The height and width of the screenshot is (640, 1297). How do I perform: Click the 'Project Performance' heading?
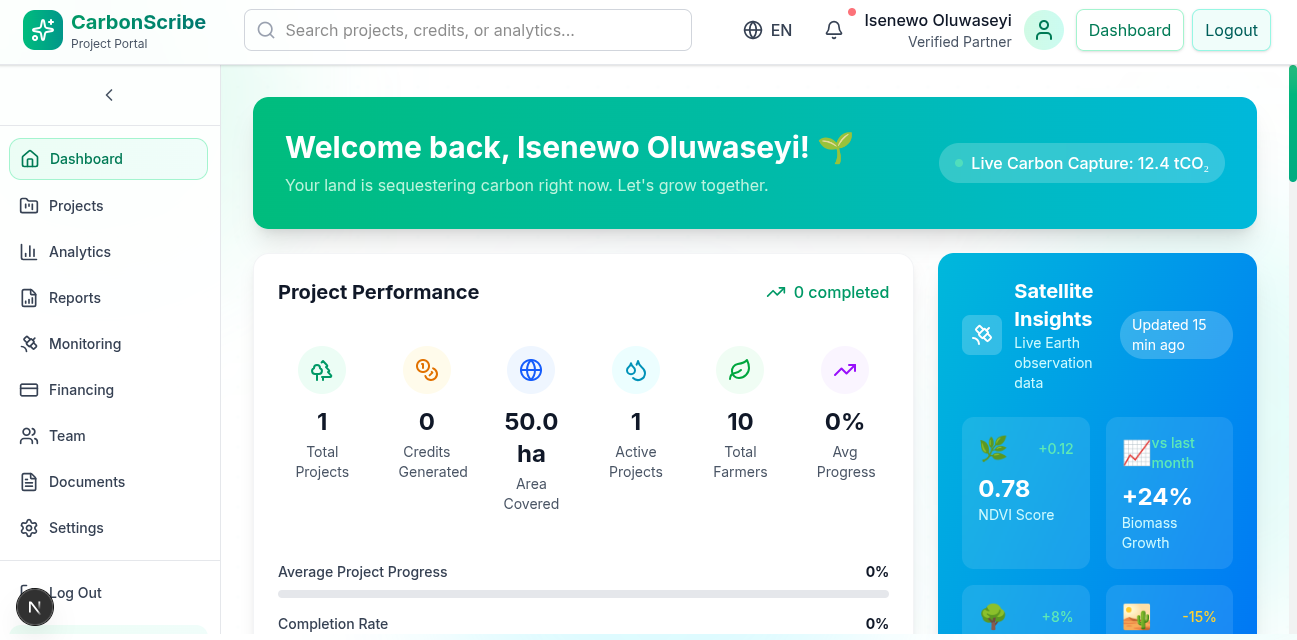[x=378, y=292]
